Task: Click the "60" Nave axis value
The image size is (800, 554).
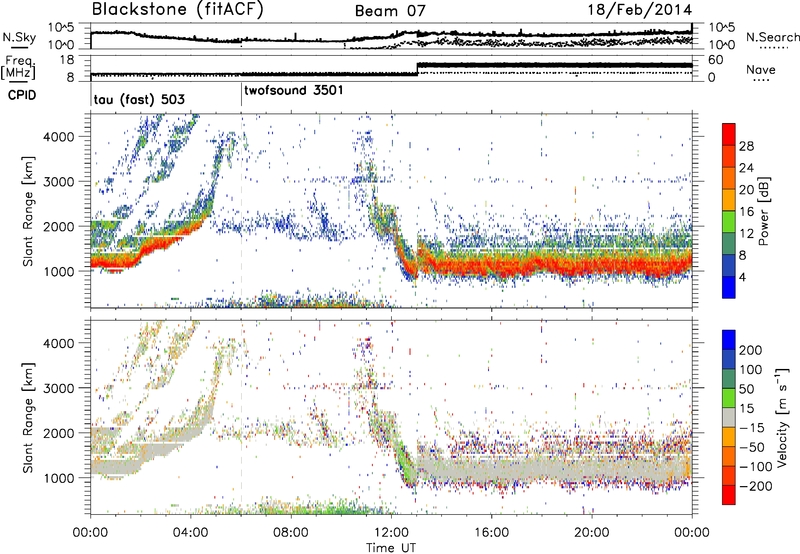Action: (716, 60)
